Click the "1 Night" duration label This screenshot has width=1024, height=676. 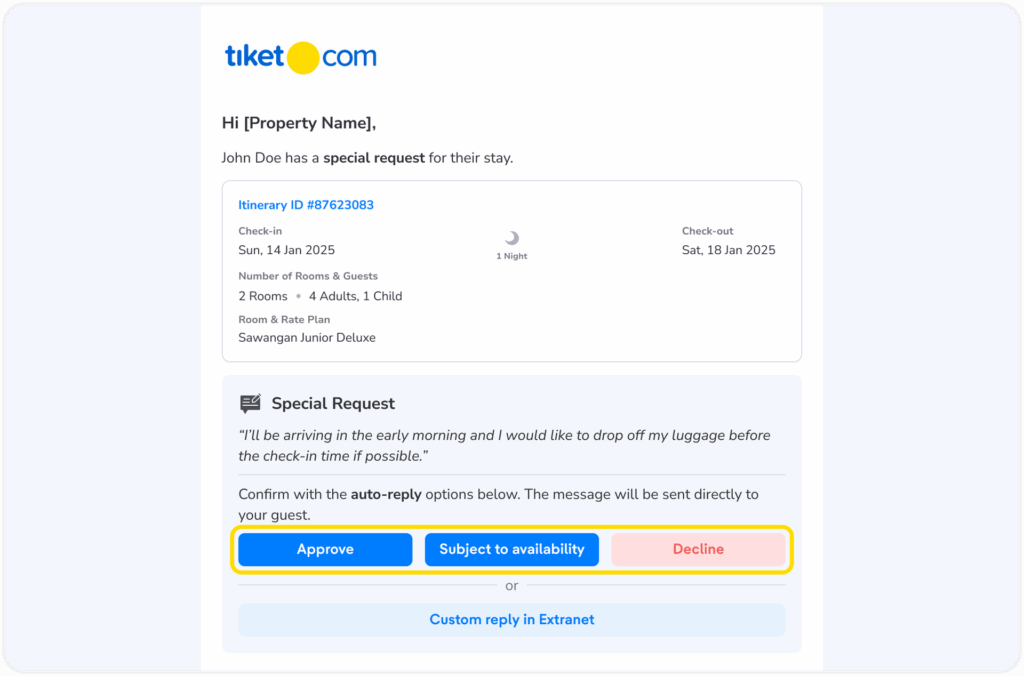(x=512, y=257)
